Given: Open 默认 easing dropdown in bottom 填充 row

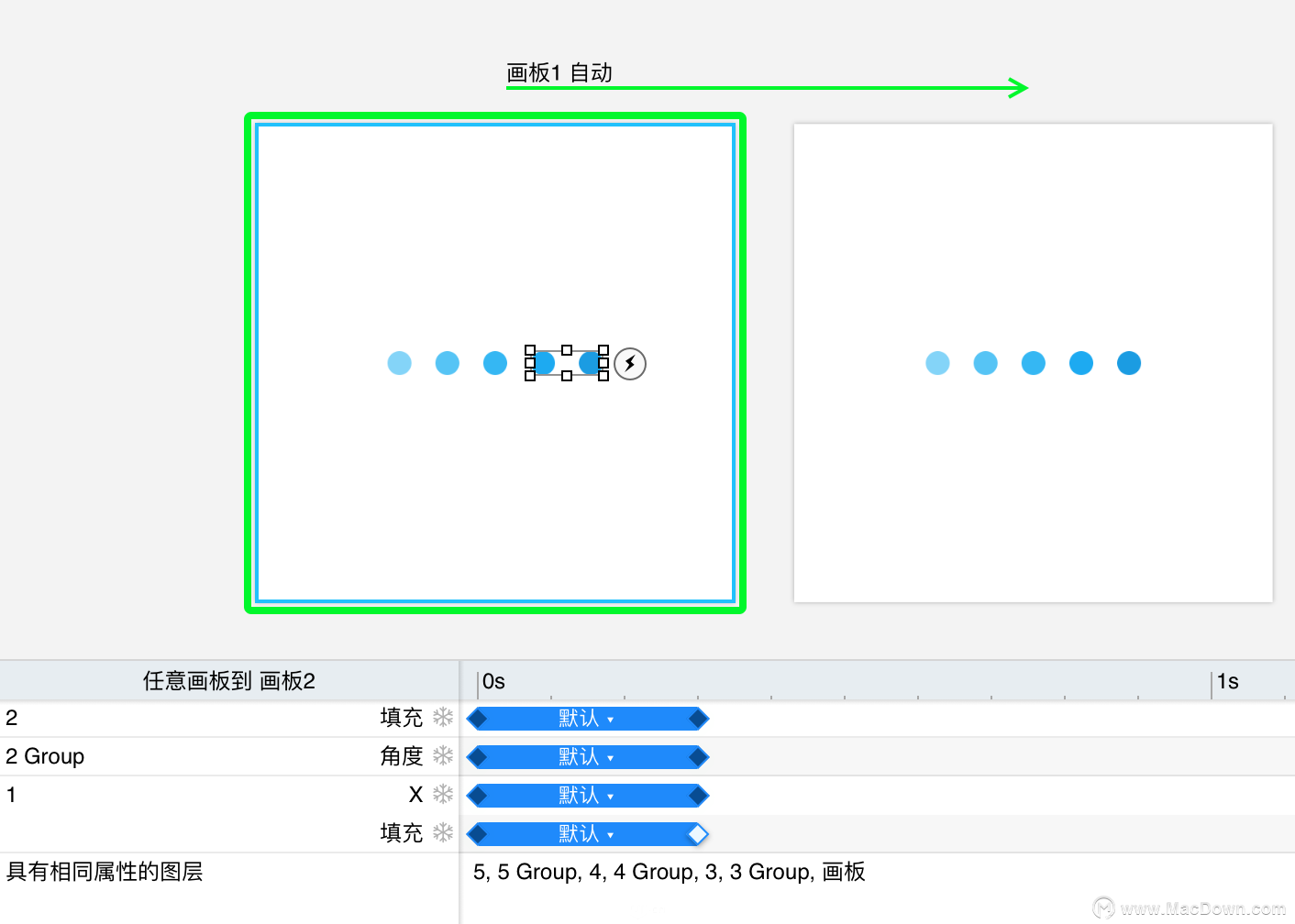Looking at the screenshot, I should pos(587,834).
